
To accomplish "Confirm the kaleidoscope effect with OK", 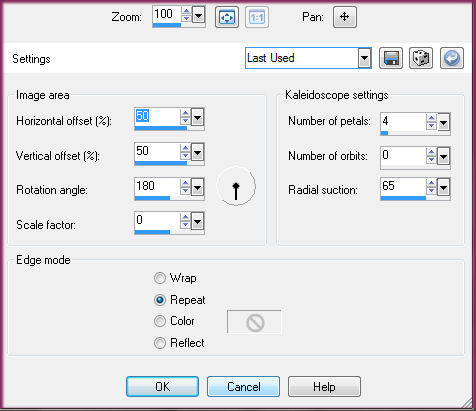I will [x=162, y=387].
